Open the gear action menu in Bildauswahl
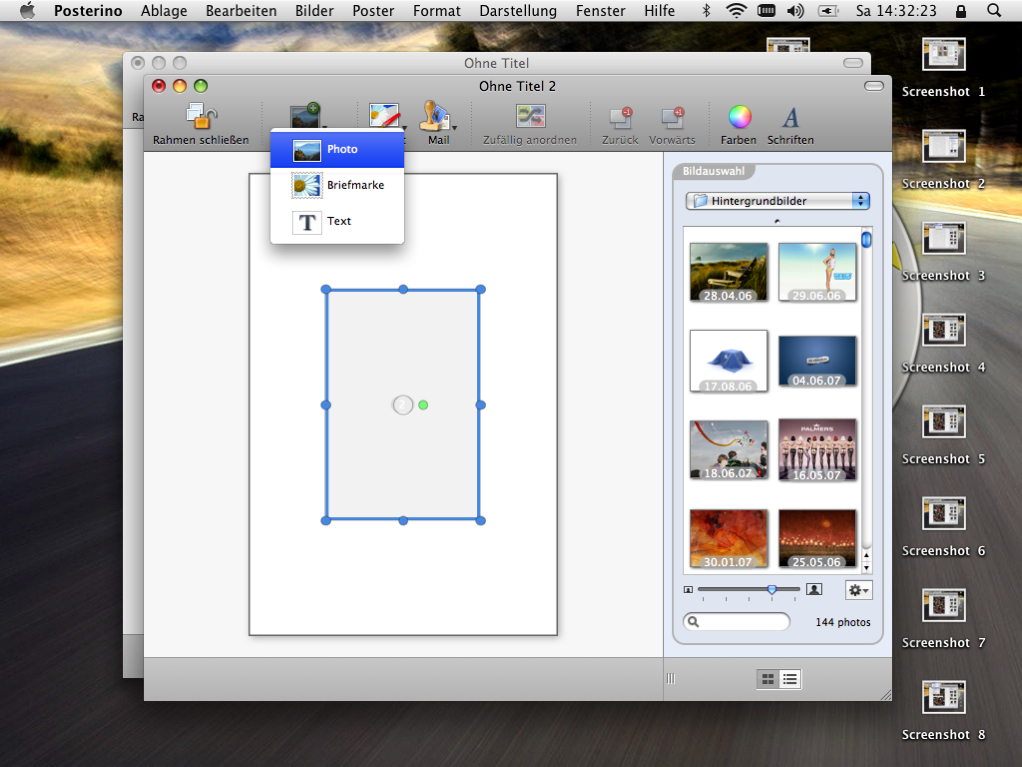The image size is (1022, 767). [858, 590]
